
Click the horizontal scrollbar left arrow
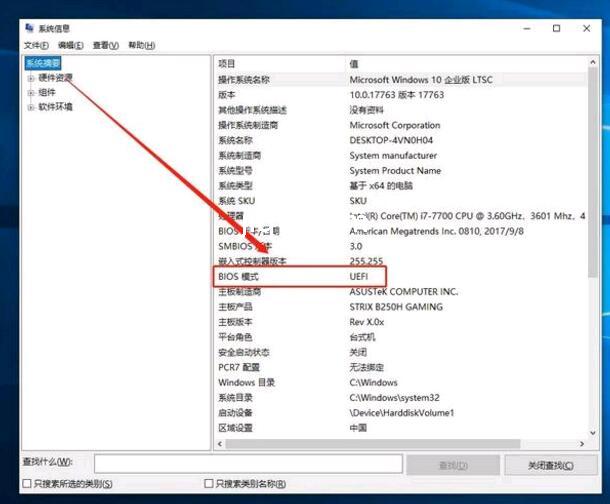(222, 442)
